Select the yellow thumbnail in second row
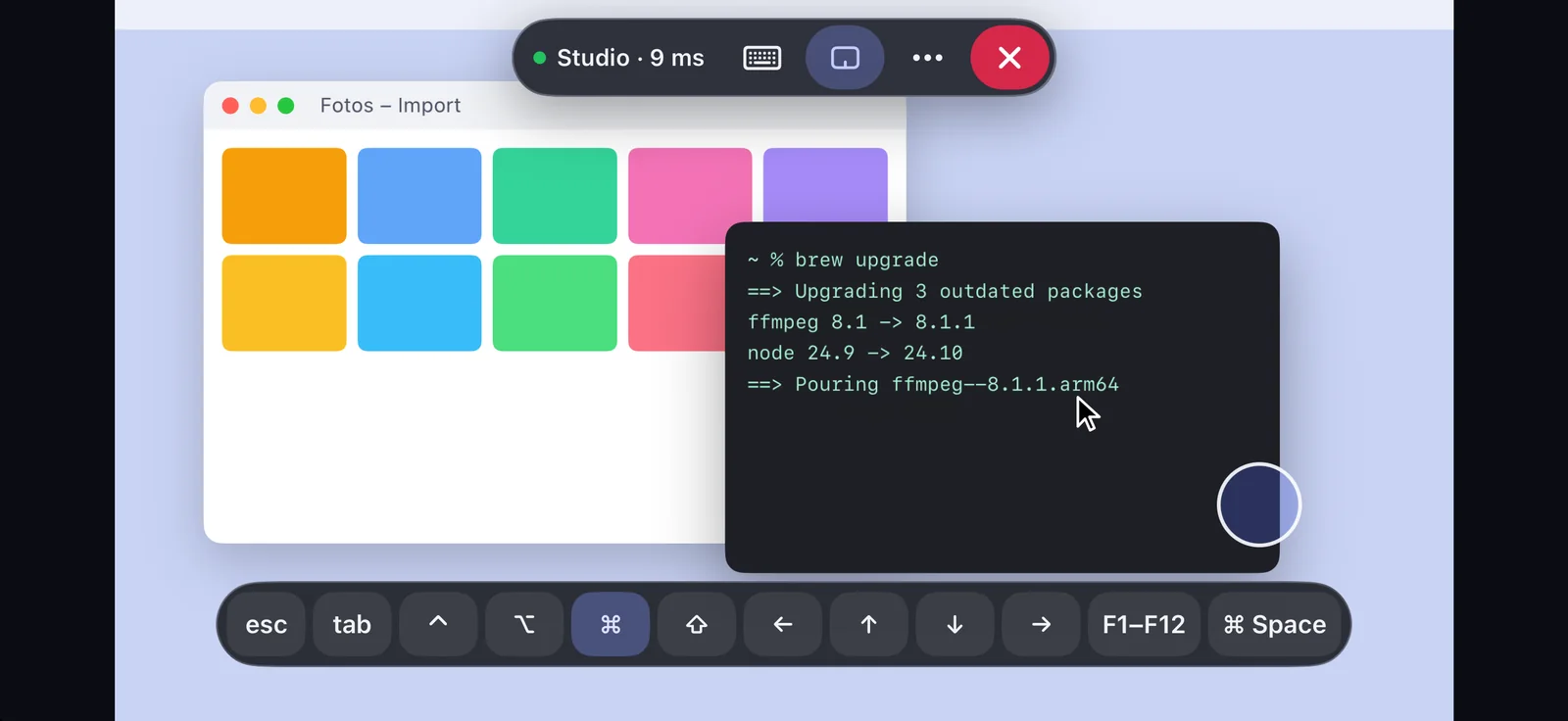Image resolution: width=1568 pixels, height=721 pixels. coord(284,303)
